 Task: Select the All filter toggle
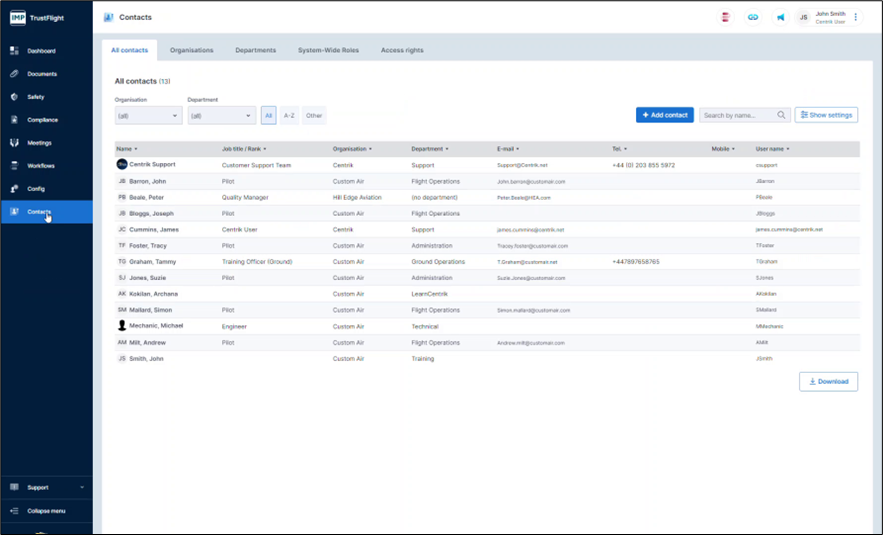[x=268, y=116]
